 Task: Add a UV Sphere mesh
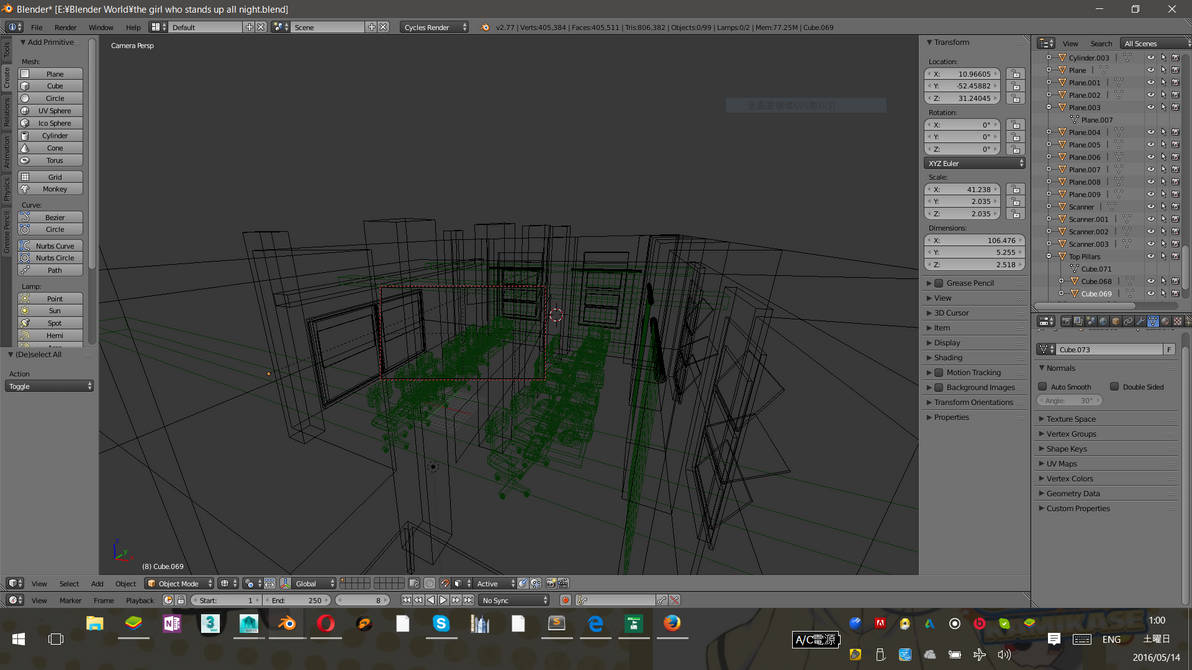[x=50, y=111]
